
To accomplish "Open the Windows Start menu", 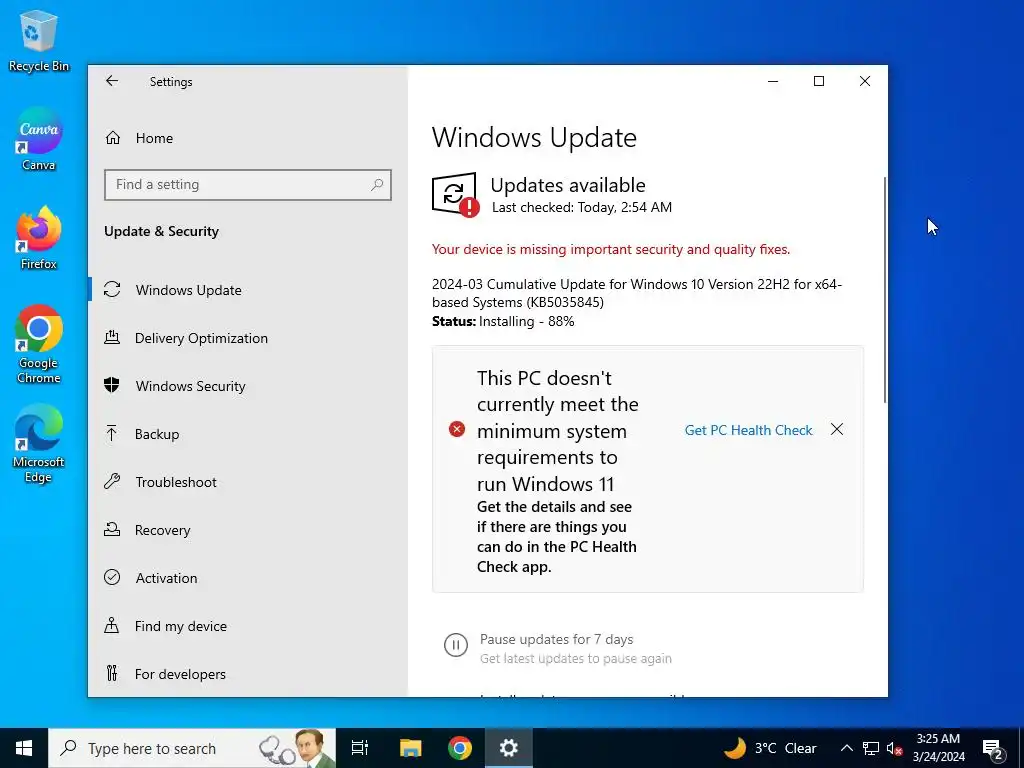I will [x=24, y=748].
